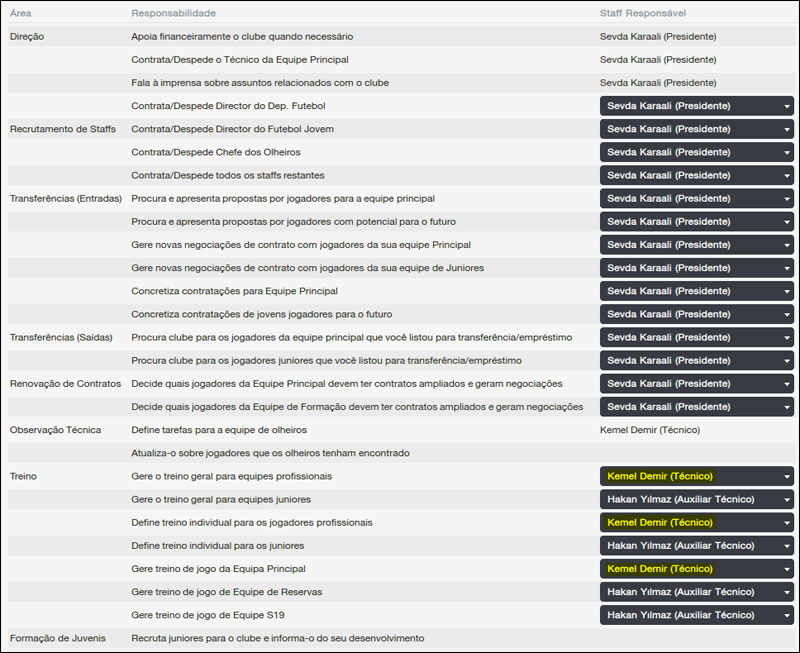800x653 pixels.
Task: Open dropdown for Concretiza contratações de jovens jogadores
Action: (696, 314)
